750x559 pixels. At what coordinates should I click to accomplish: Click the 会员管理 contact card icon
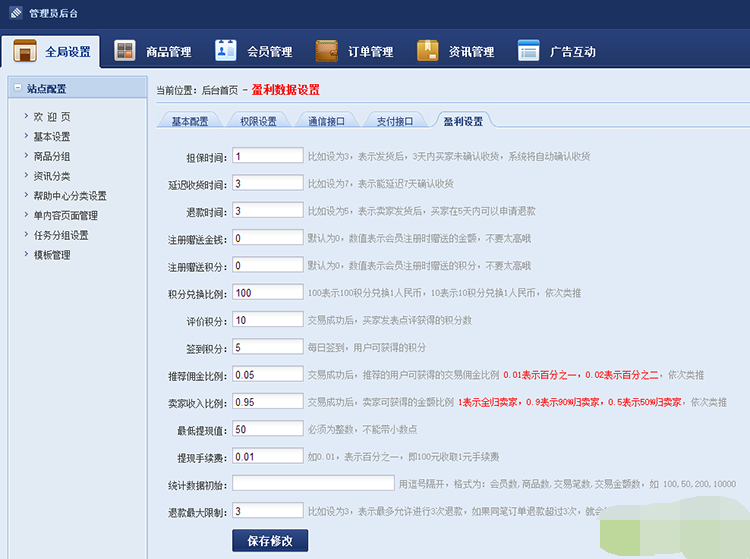[225, 50]
